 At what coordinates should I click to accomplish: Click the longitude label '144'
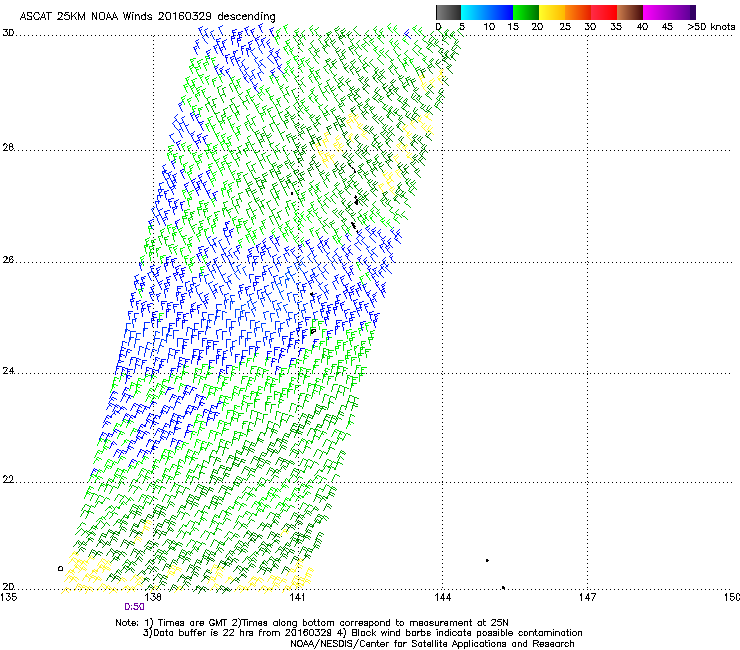point(442,597)
